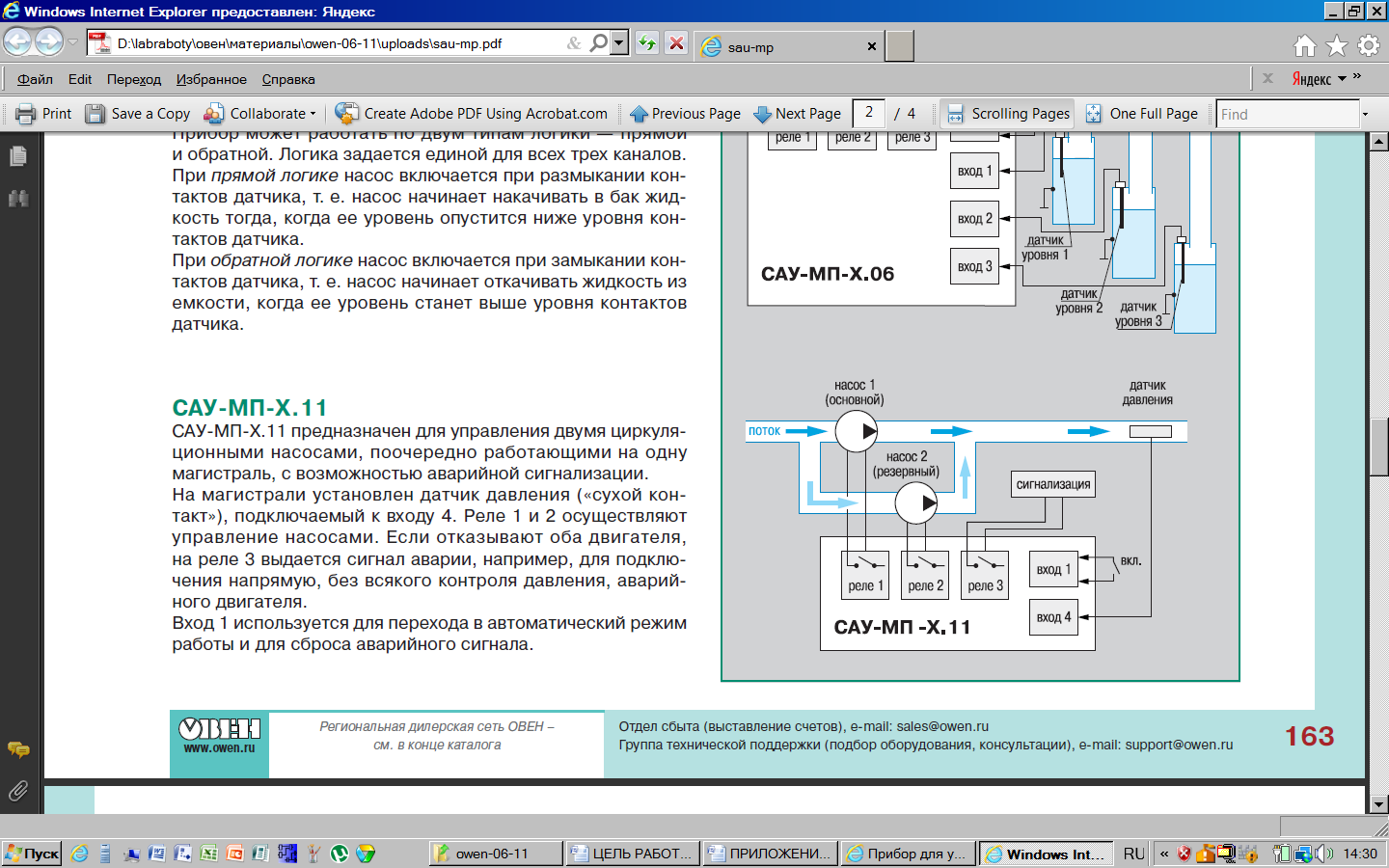Click the 14:30 clock

[1360, 854]
